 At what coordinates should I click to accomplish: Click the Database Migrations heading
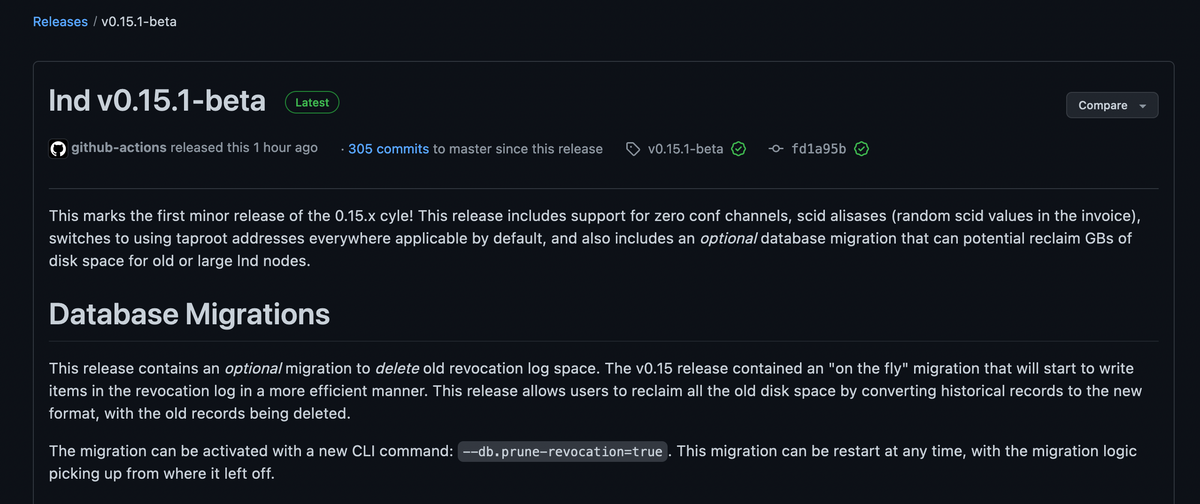pyautogui.click(x=189, y=314)
